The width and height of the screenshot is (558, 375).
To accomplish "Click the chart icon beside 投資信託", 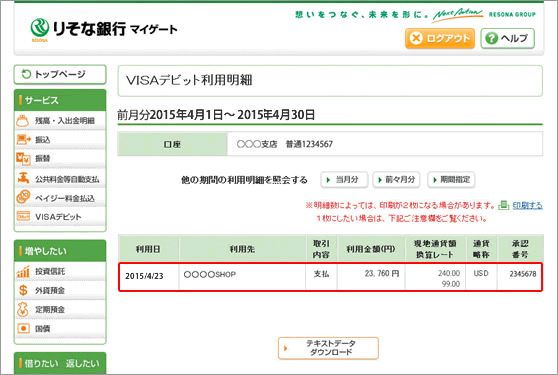I will click(23, 271).
